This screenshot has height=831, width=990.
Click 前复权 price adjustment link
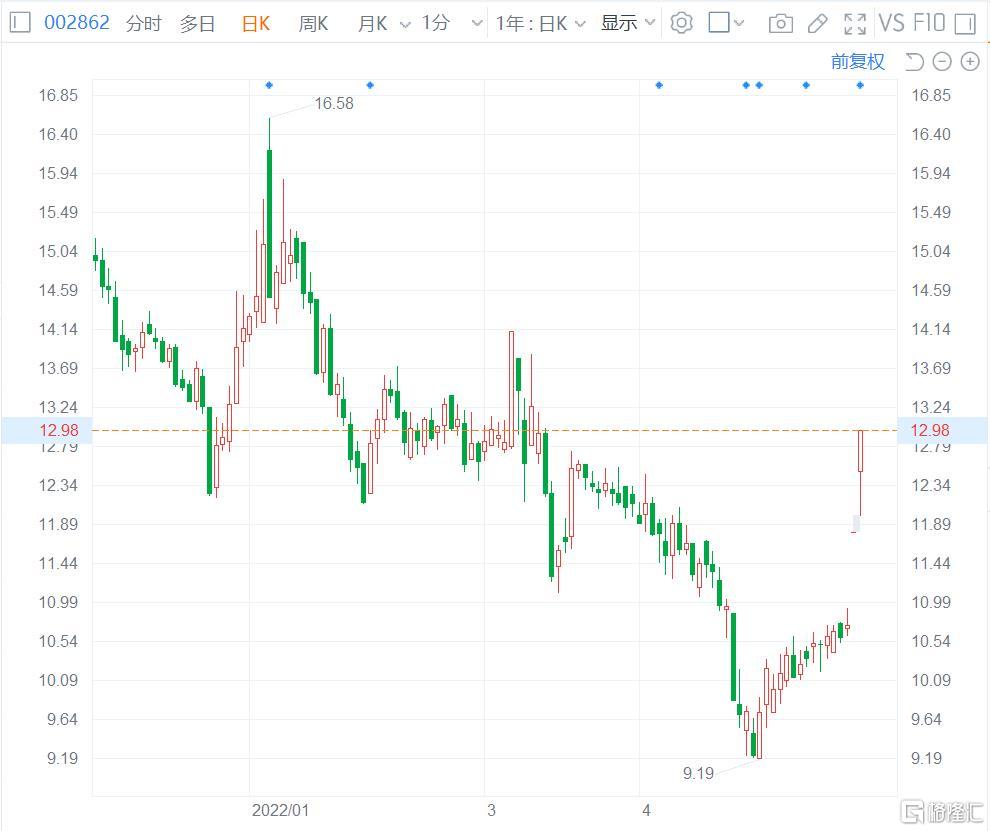click(x=857, y=61)
